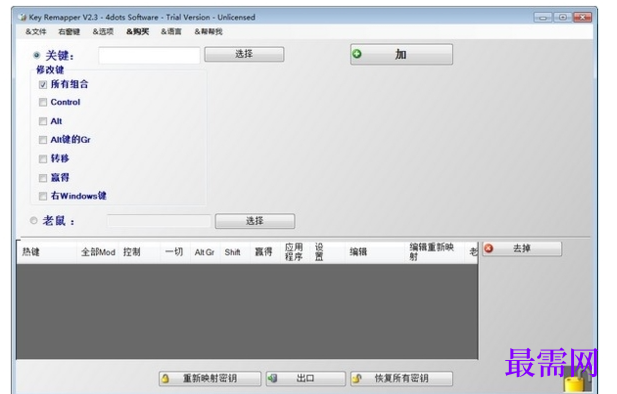Screen dimensions: 617x394
Task: Click the lock icon on 重新映射密钥 button
Action: click(166, 378)
